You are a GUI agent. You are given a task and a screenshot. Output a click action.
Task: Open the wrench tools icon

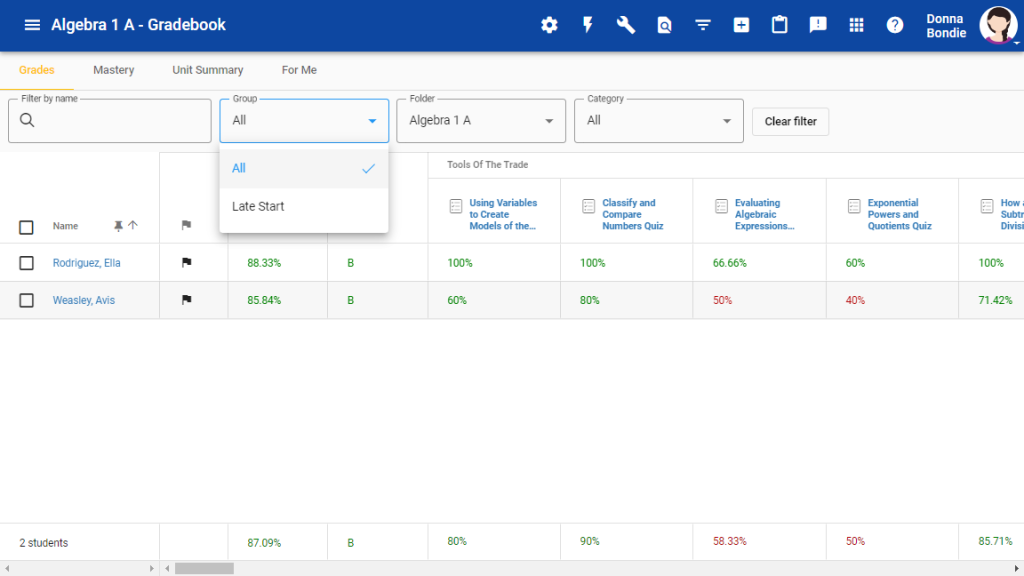(625, 25)
